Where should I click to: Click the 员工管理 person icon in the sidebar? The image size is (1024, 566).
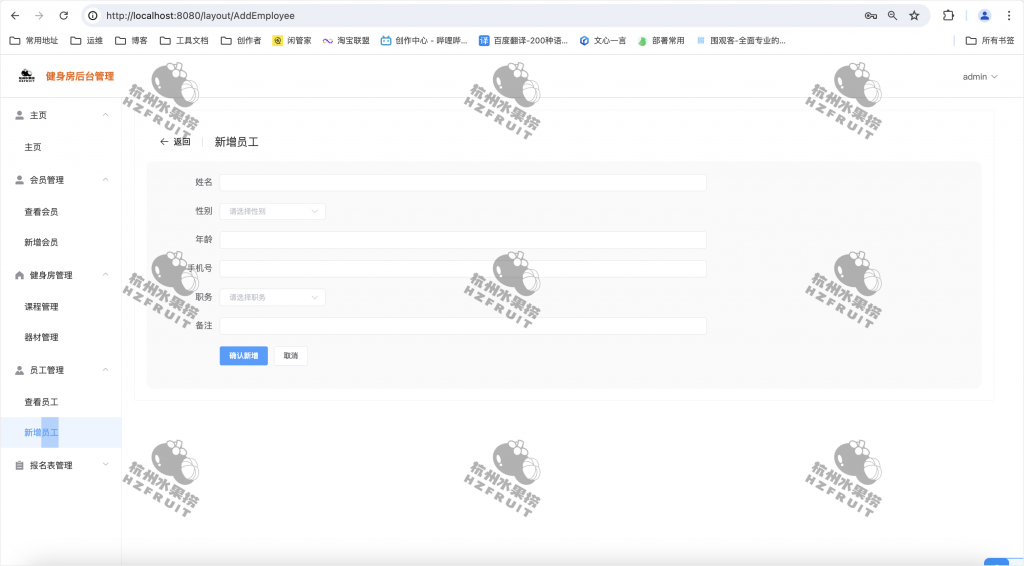pyautogui.click(x=20, y=370)
